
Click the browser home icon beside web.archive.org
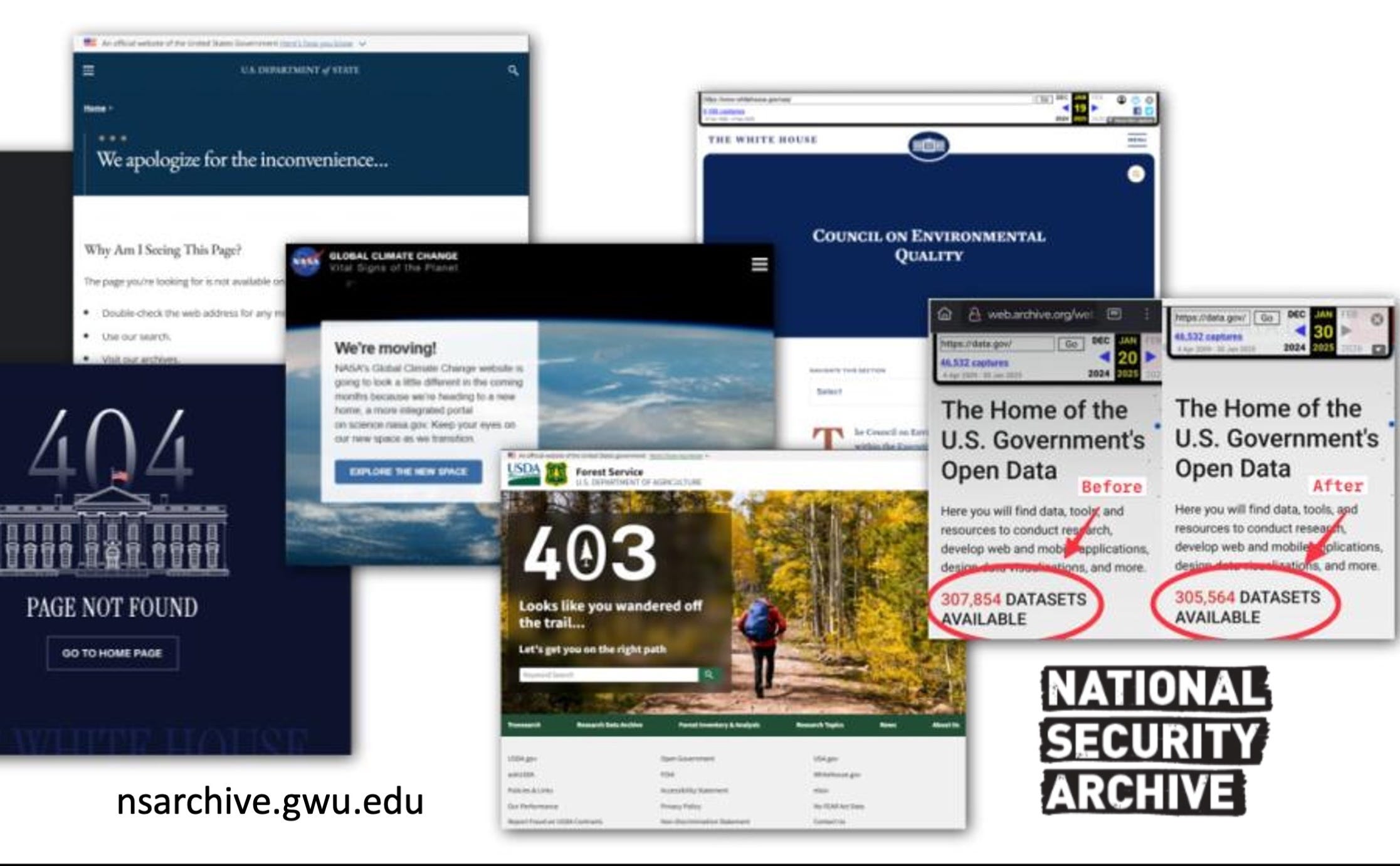[x=945, y=314]
